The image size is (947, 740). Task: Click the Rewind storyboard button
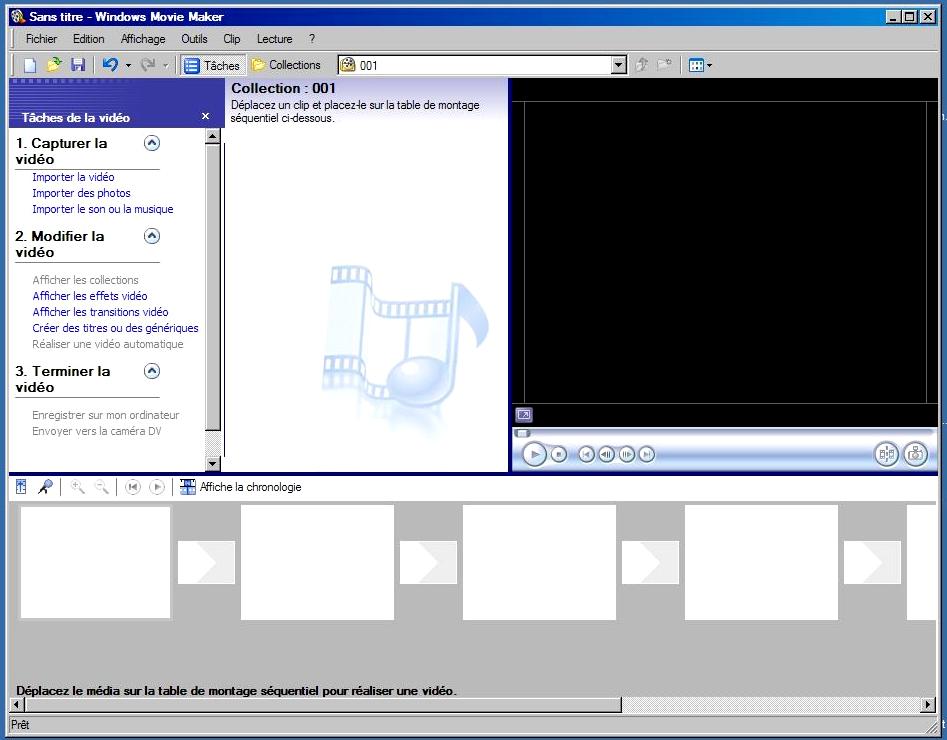point(133,487)
